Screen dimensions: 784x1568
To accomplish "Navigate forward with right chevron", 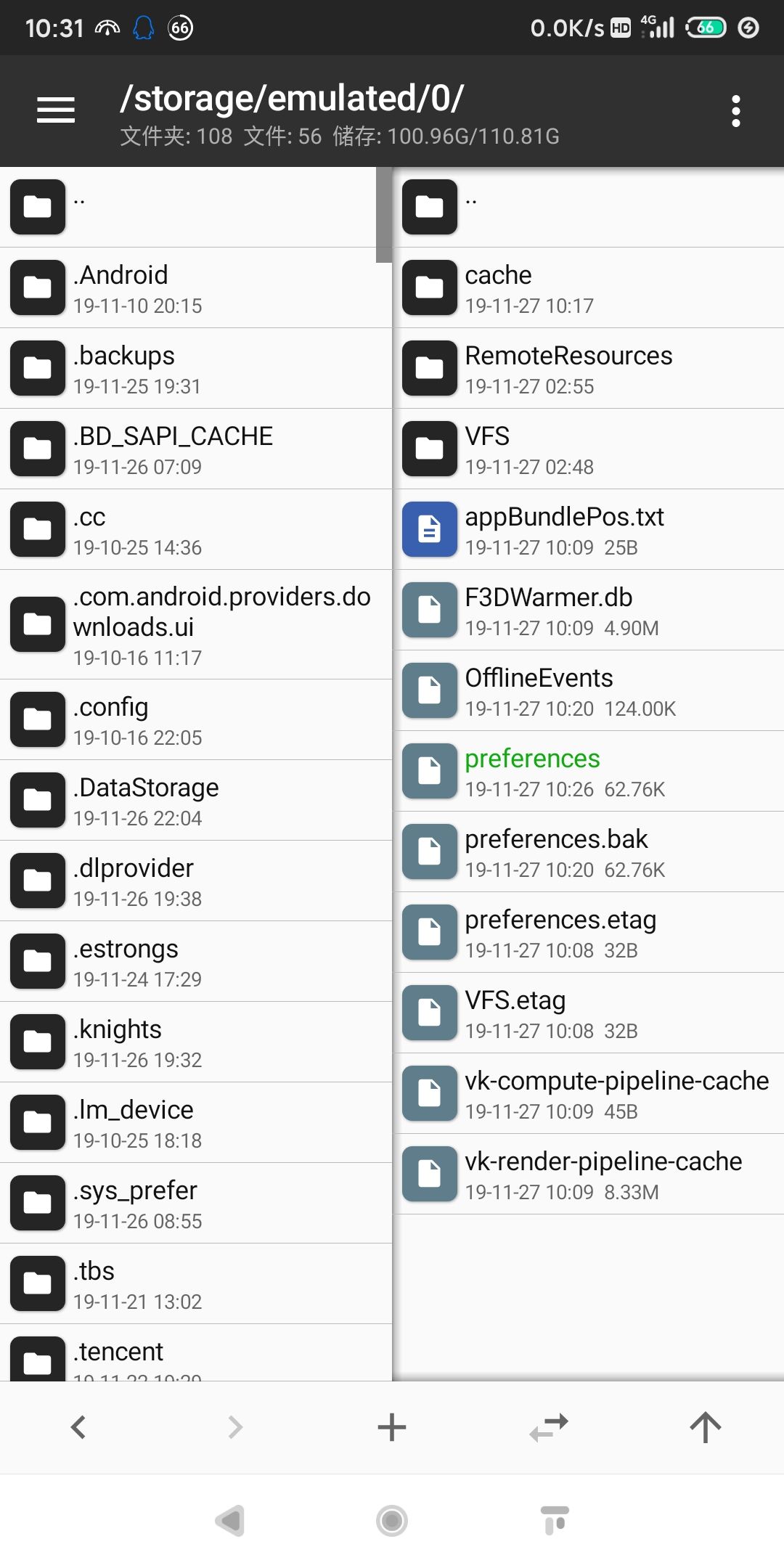I will (235, 1427).
